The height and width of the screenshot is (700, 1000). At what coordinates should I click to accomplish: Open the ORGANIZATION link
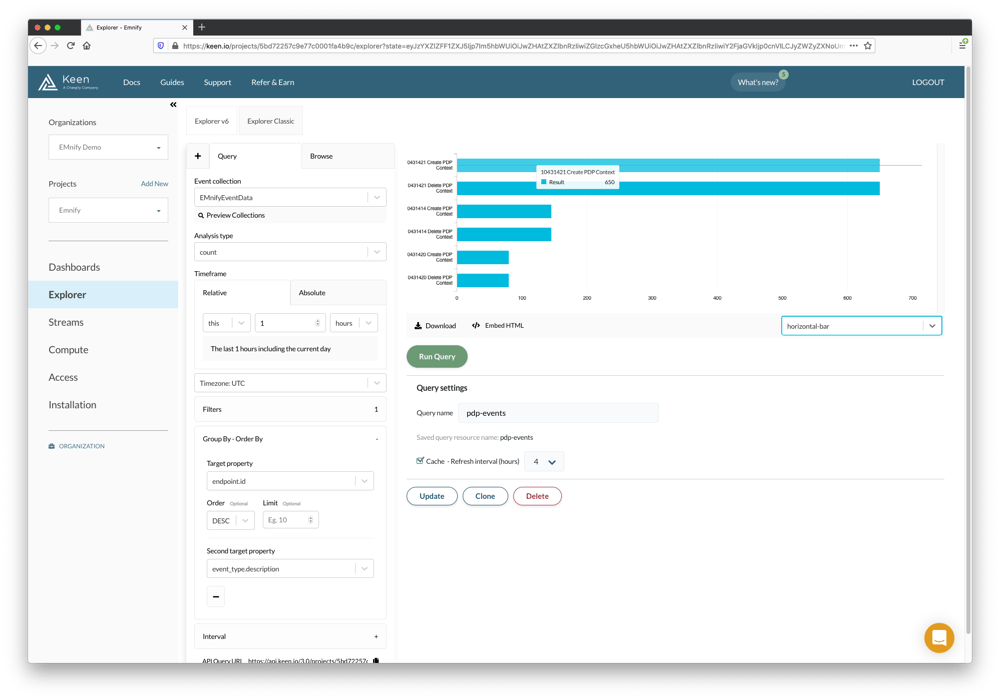click(77, 446)
